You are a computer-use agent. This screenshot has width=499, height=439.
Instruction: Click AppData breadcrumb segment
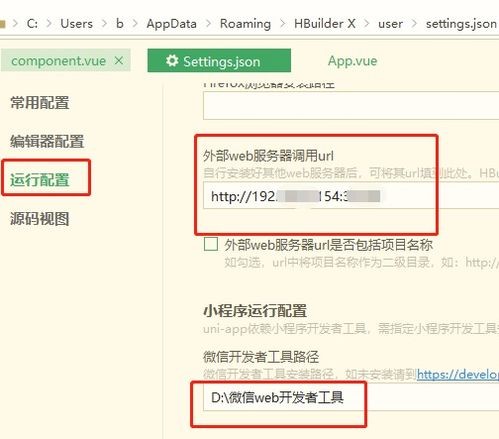[171, 24]
